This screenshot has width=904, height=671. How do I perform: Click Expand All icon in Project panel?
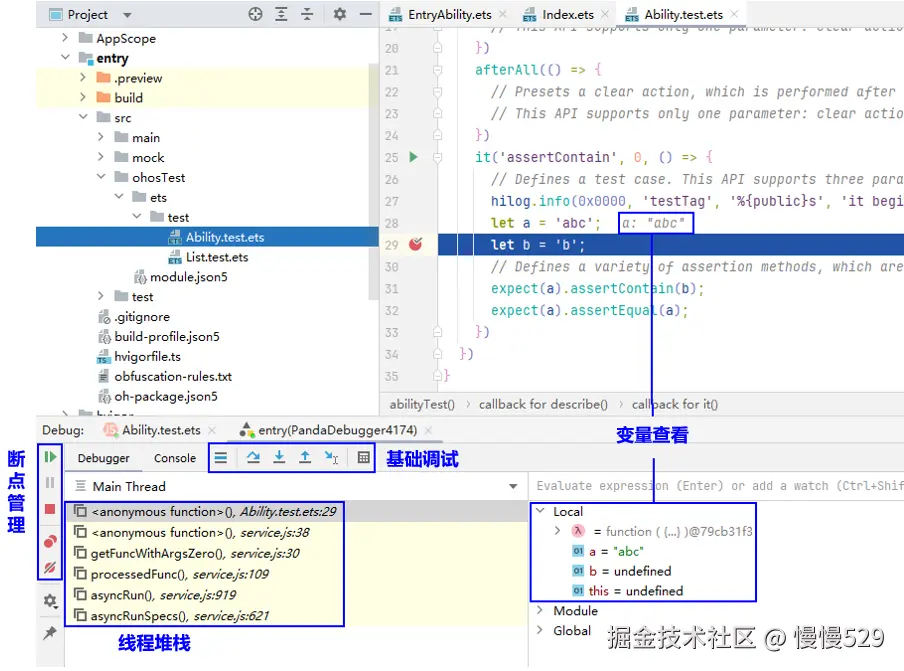(x=281, y=14)
